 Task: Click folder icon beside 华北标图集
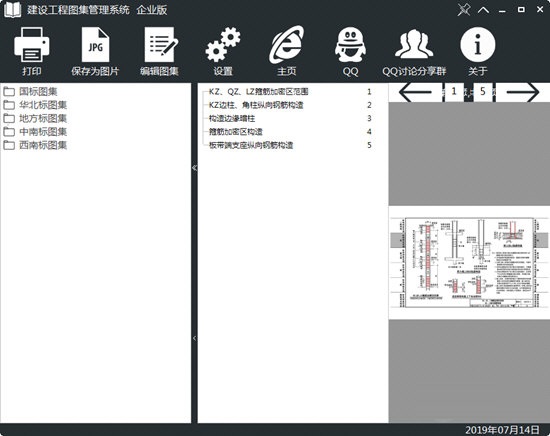(x=9, y=105)
